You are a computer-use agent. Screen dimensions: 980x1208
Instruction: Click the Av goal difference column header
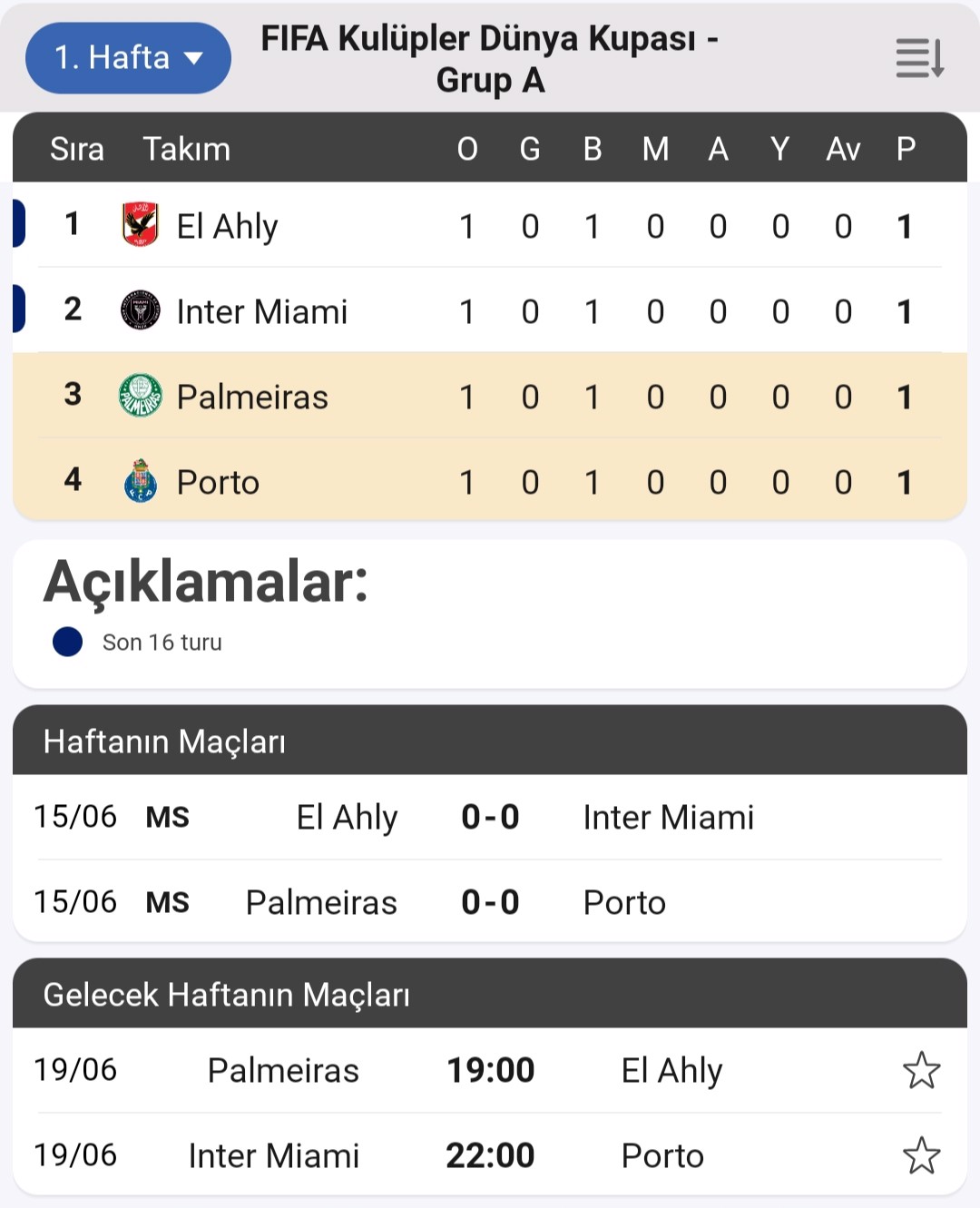[x=843, y=148]
